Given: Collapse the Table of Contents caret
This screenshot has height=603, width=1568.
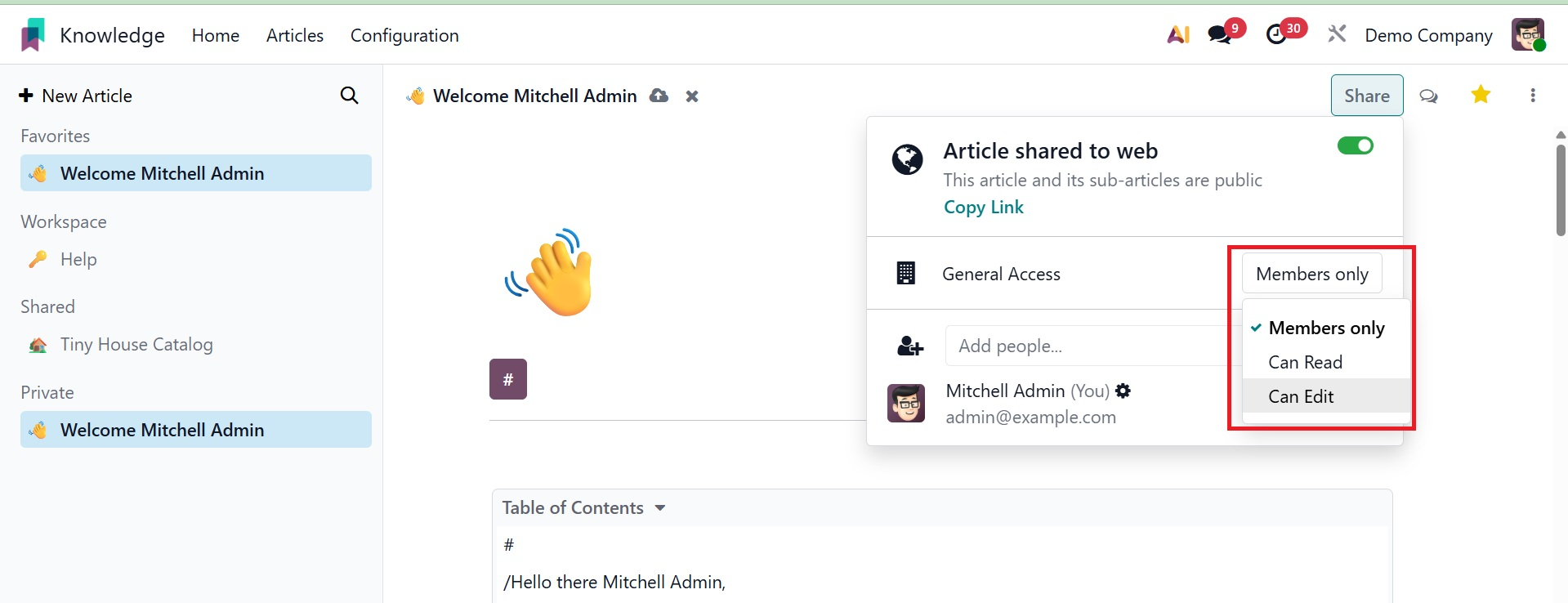Looking at the screenshot, I should (660, 508).
